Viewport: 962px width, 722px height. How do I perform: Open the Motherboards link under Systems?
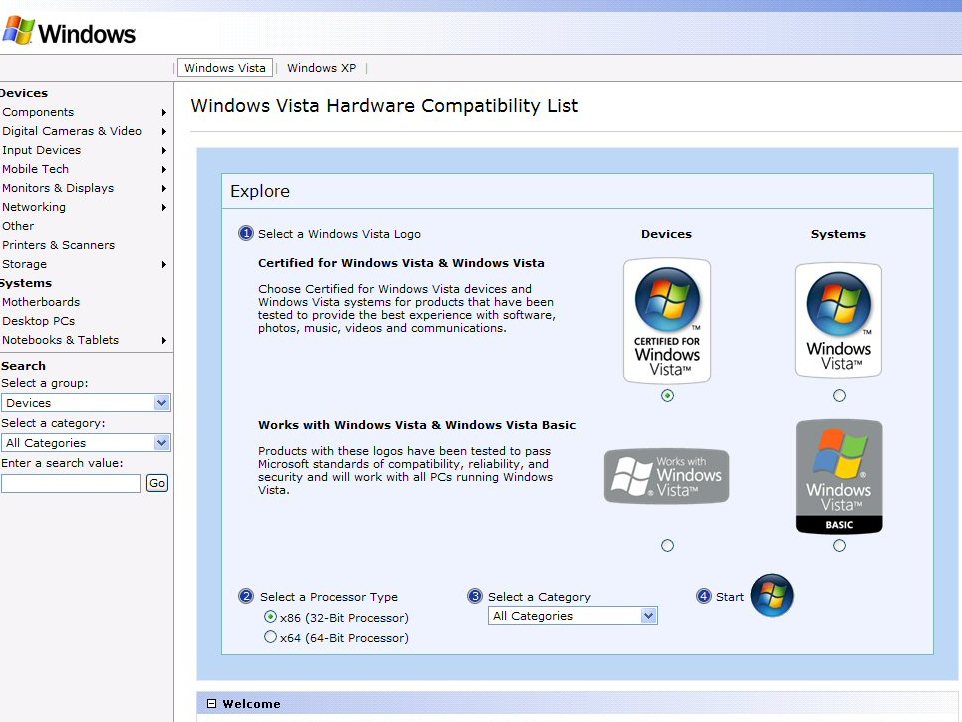[41, 302]
